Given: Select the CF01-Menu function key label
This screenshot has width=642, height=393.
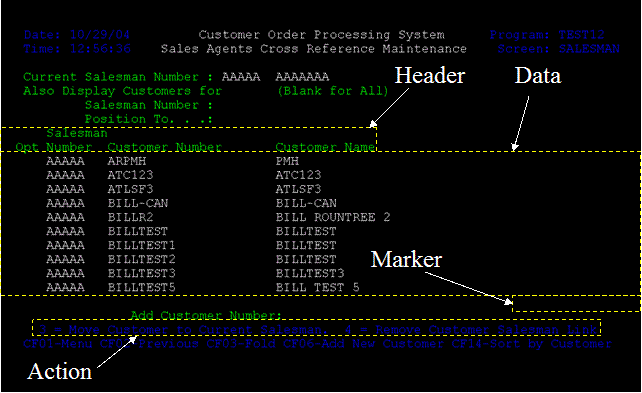Looking at the screenshot, I should (x=58, y=343).
